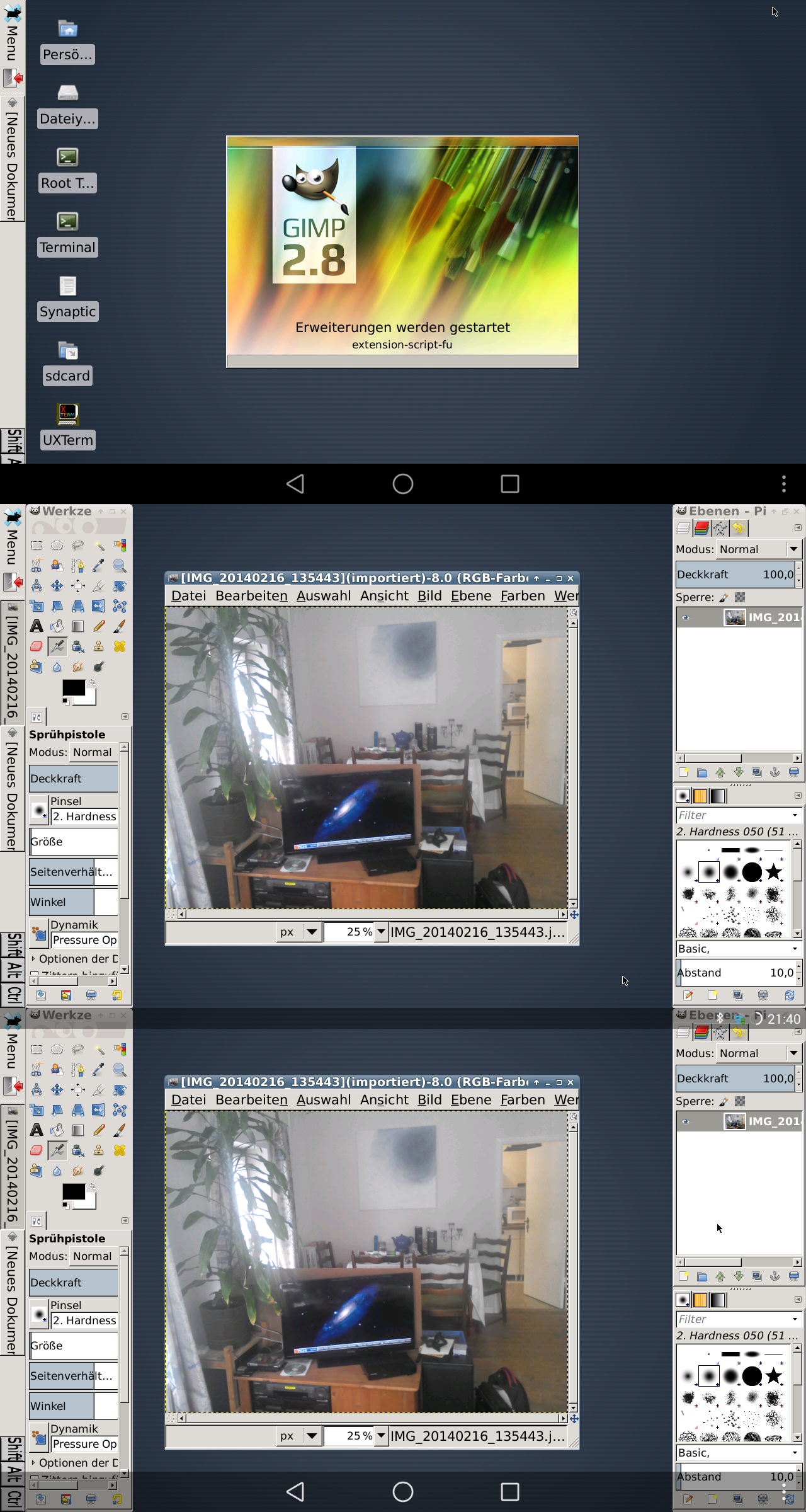The width and height of the screenshot is (806, 1512).
Task: Open layer Modus Normal dropdown in bottom screen
Action: 759,1053
